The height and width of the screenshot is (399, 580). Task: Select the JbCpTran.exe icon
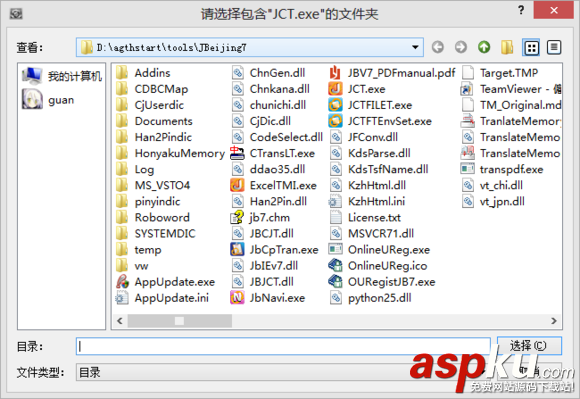[237, 250]
